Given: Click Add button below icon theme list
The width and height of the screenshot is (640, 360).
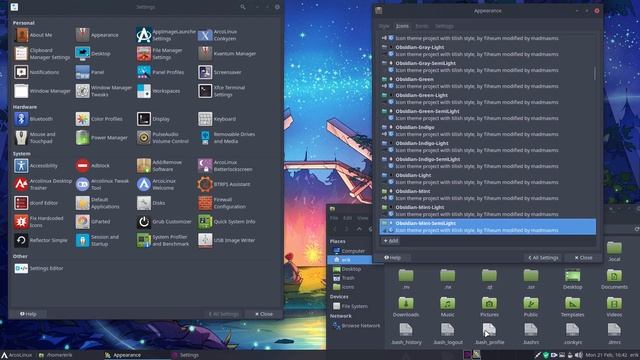Looking at the screenshot, I should click(x=391, y=241).
